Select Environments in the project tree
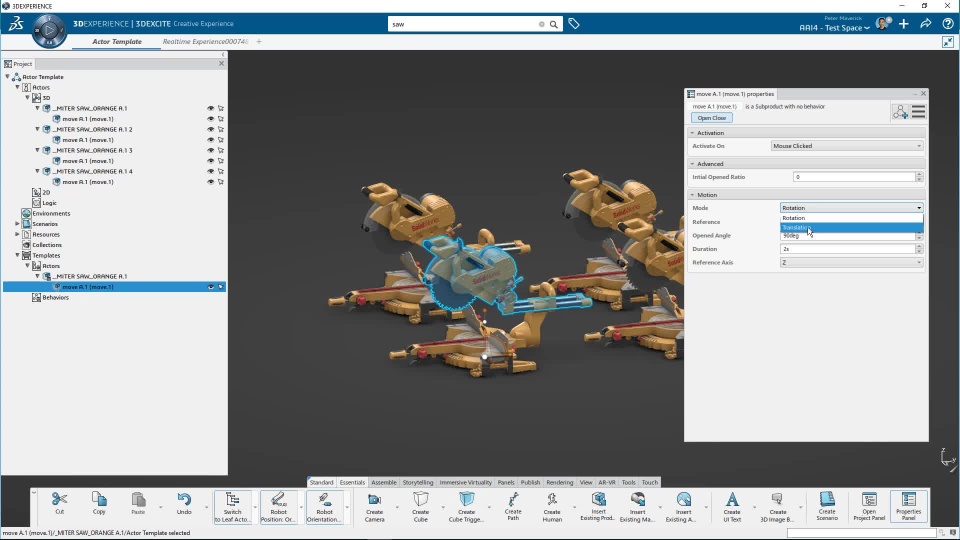 point(51,213)
